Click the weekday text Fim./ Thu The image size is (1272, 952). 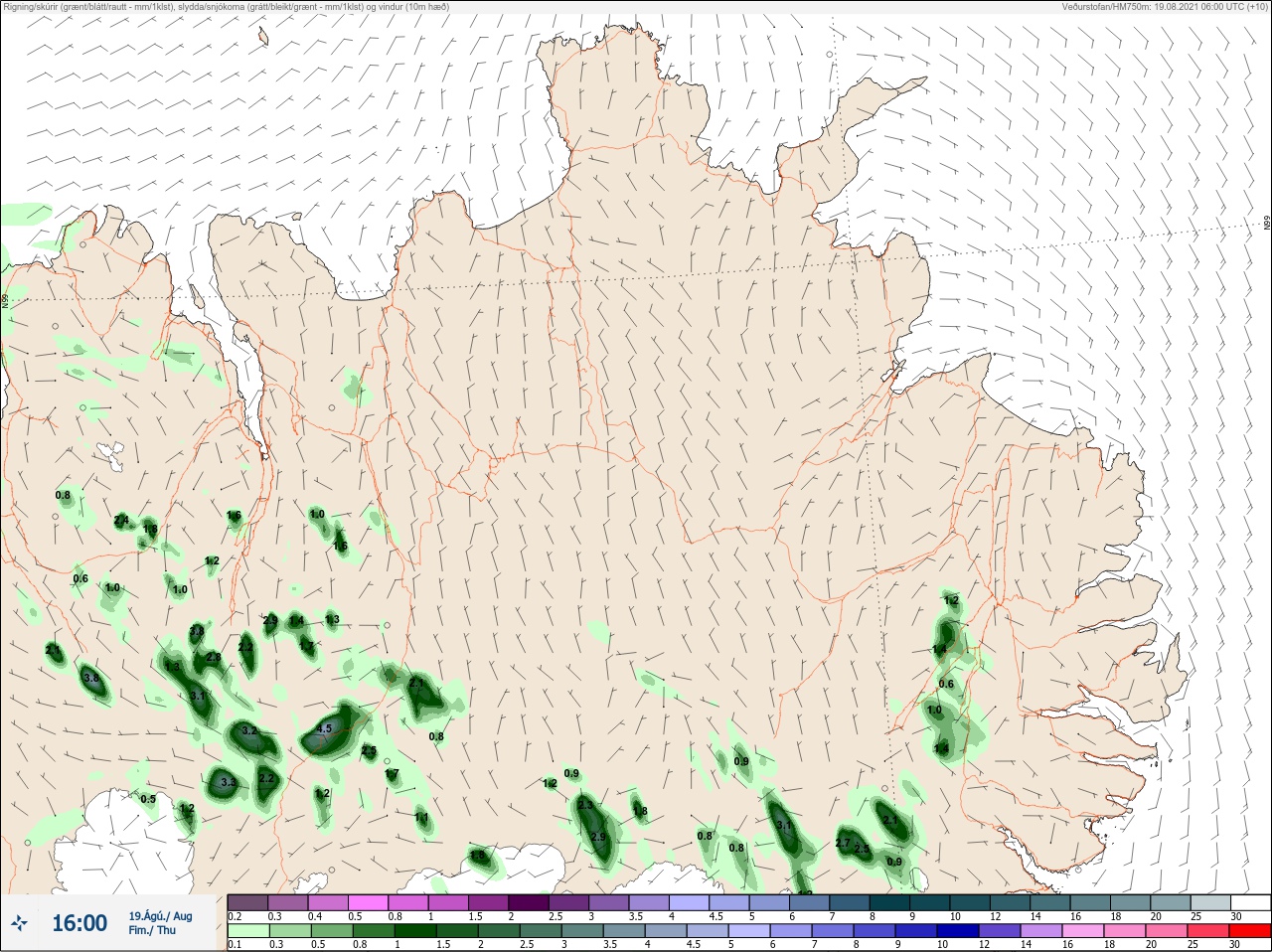(152, 930)
